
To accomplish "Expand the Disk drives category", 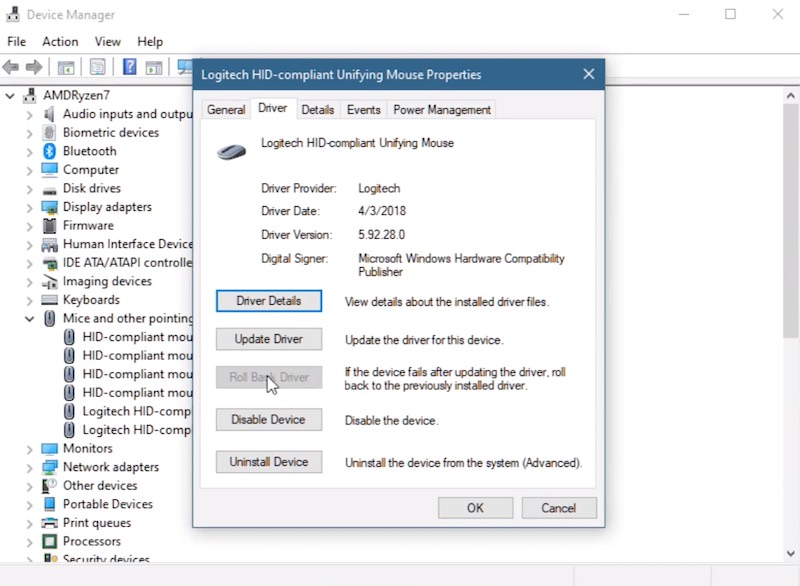I will (30, 189).
